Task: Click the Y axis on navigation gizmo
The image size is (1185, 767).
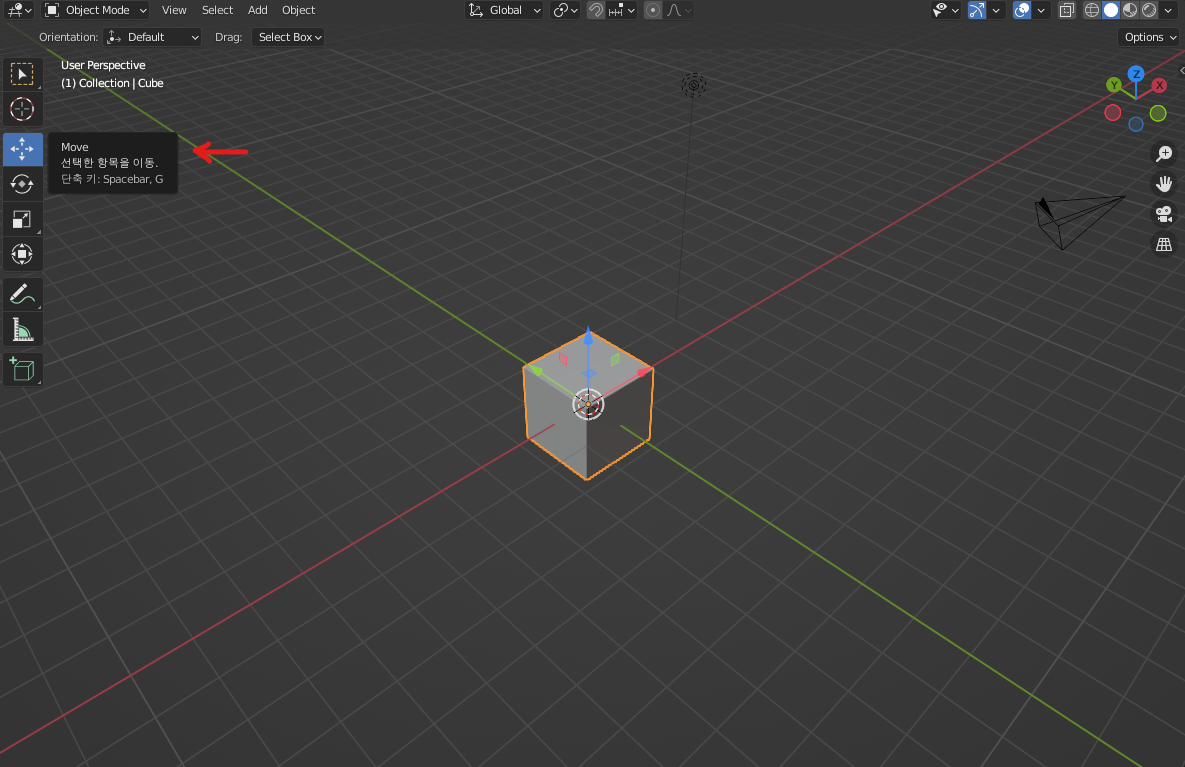Action: [x=1113, y=85]
